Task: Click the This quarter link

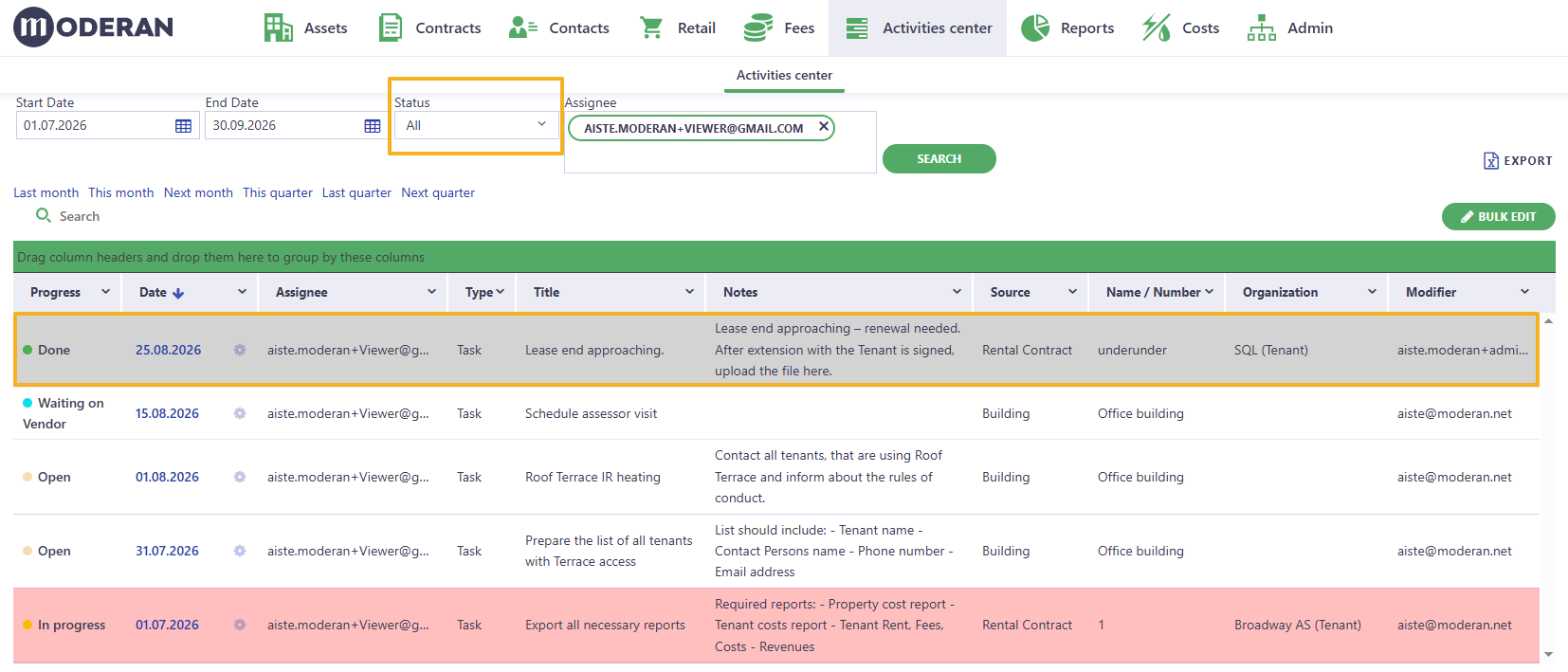Action: pyautogui.click(x=277, y=192)
